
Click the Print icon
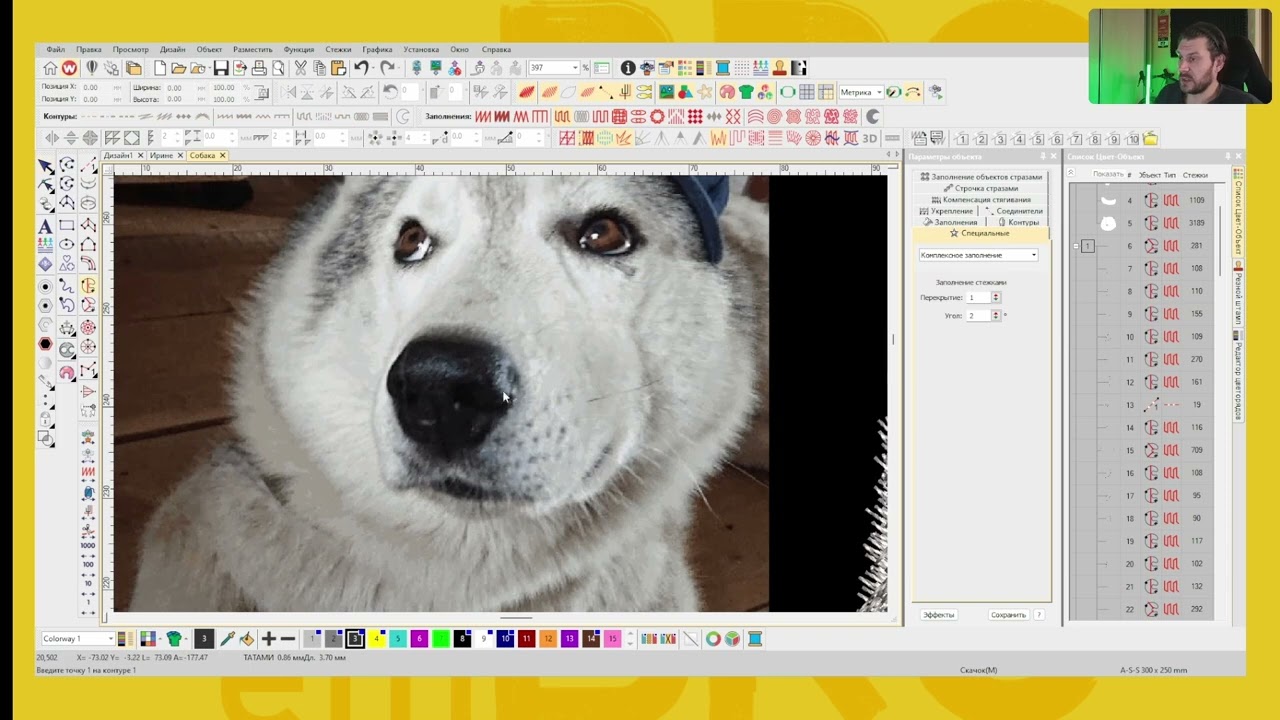[259, 68]
